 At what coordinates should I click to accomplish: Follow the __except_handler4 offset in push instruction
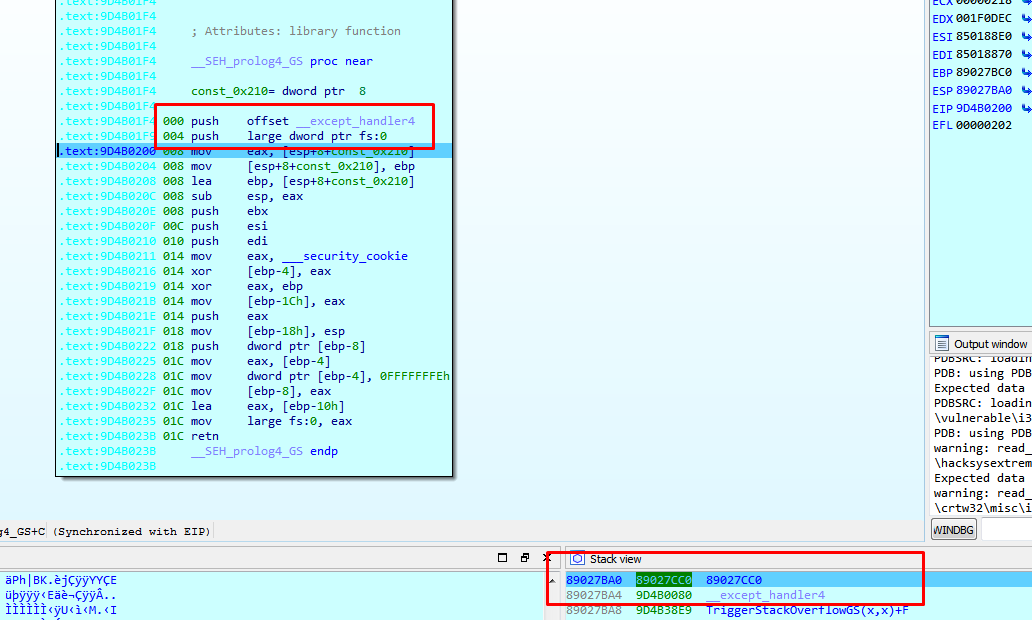pos(361,121)
